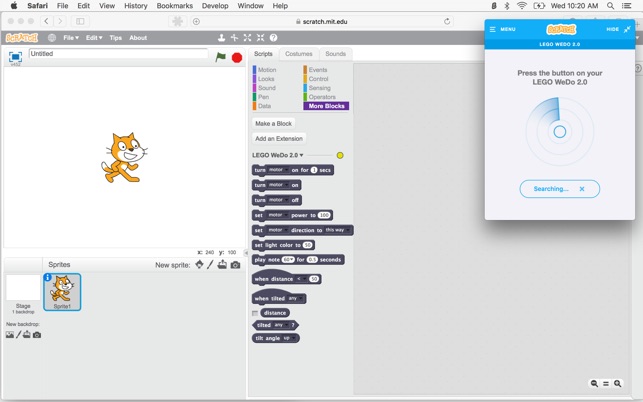
Task: Click the green flag to start
Action: (x=221, y=57)
